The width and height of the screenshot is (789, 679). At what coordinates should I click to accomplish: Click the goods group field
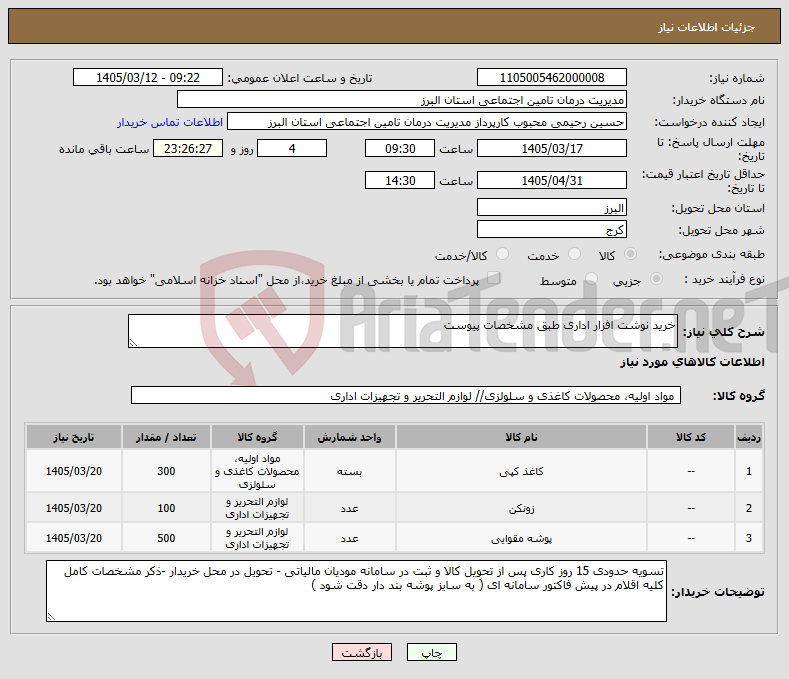(x=406, y=396)
